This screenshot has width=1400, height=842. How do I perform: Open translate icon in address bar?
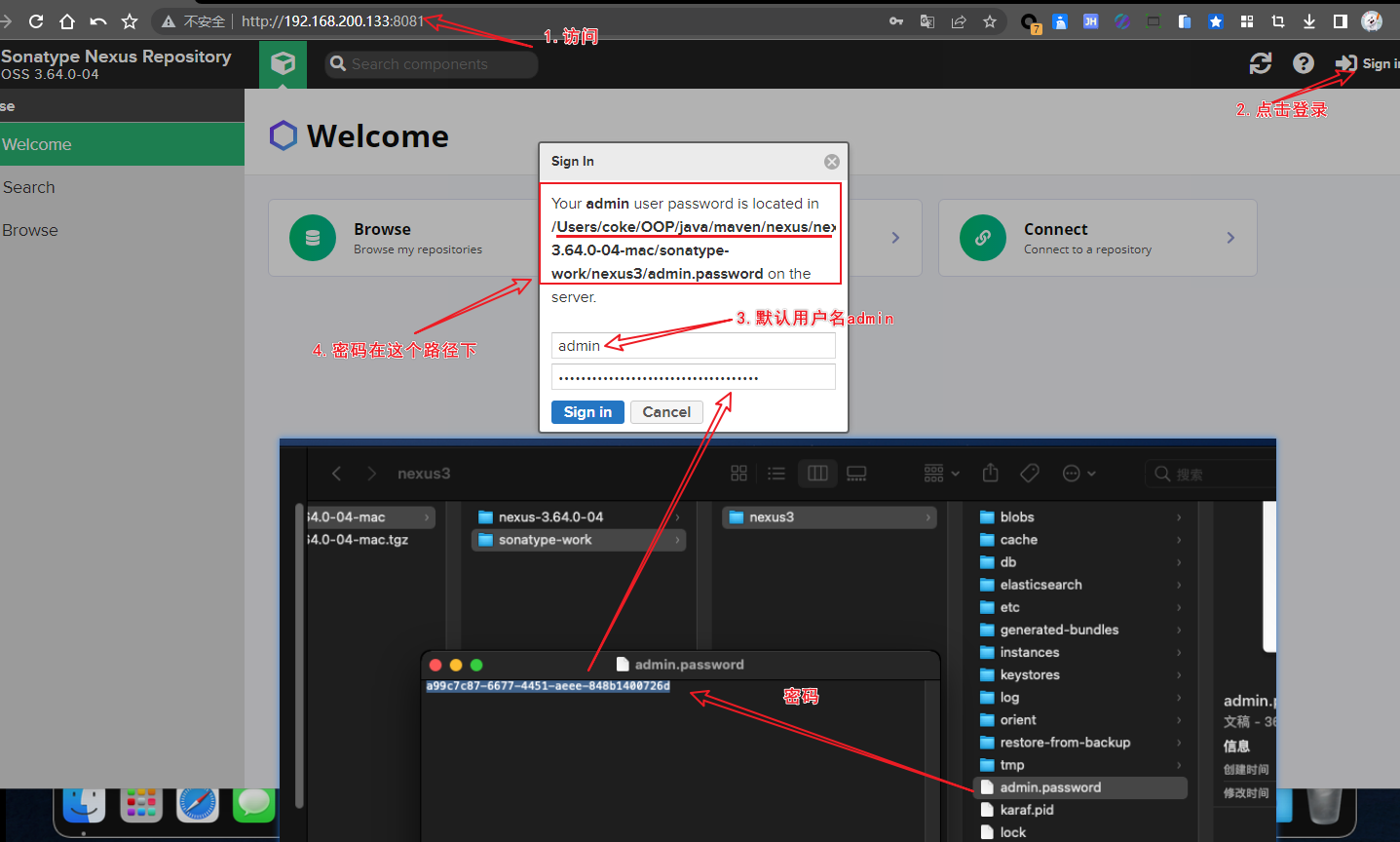point(927,21)
